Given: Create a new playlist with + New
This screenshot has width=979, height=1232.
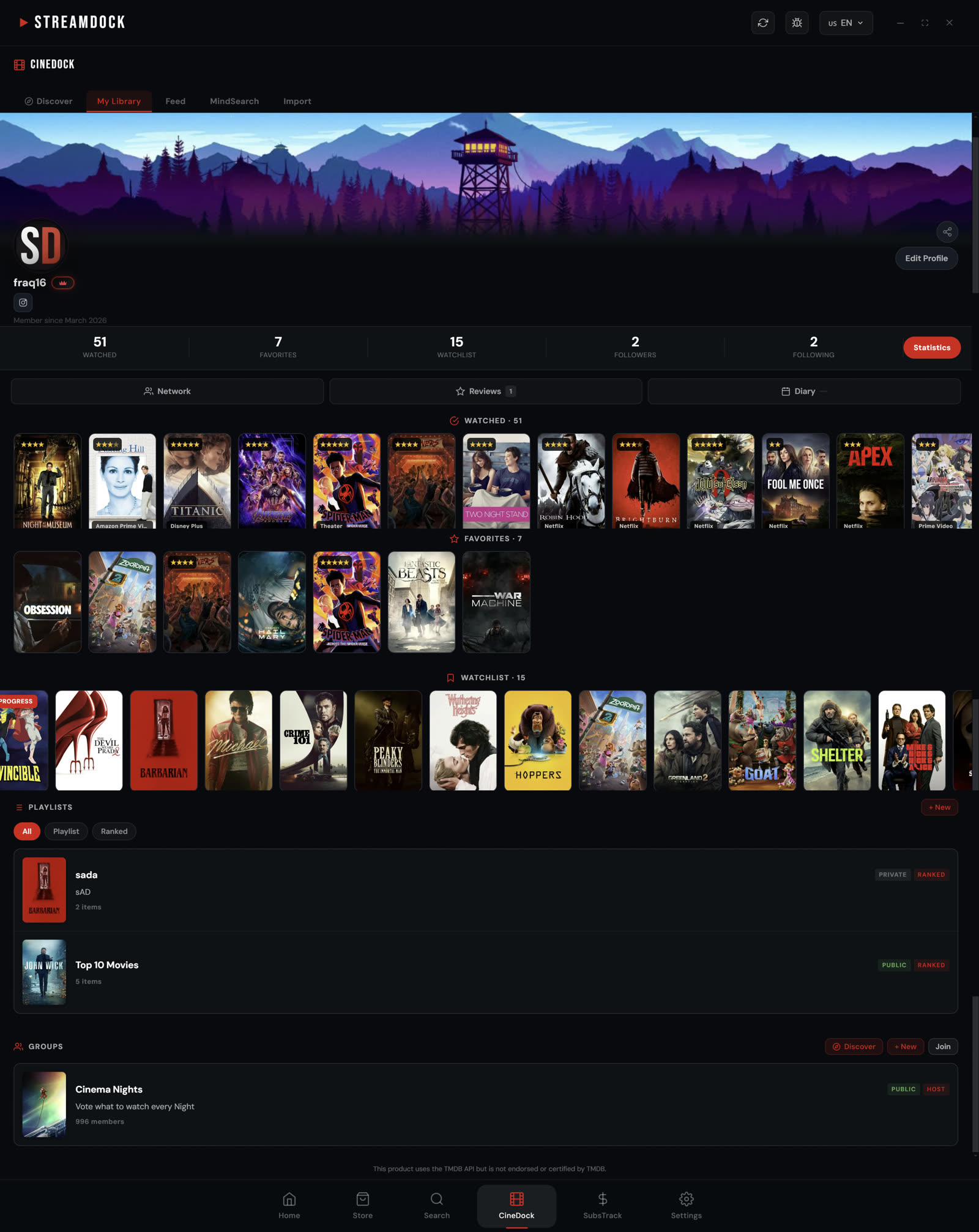Looking at the screenshot, I should [939, 807].
